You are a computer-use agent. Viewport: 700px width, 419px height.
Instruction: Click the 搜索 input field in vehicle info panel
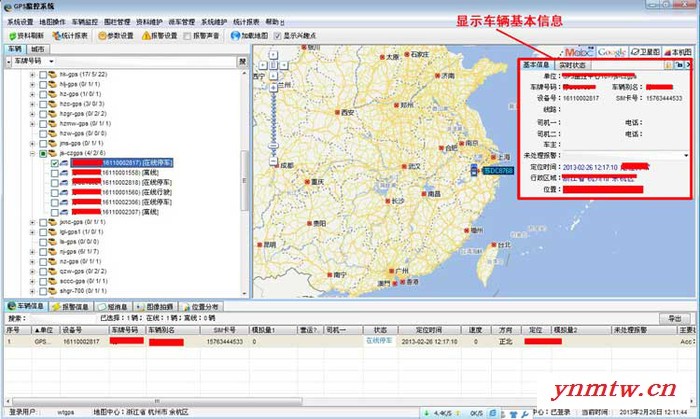point(62,318)
